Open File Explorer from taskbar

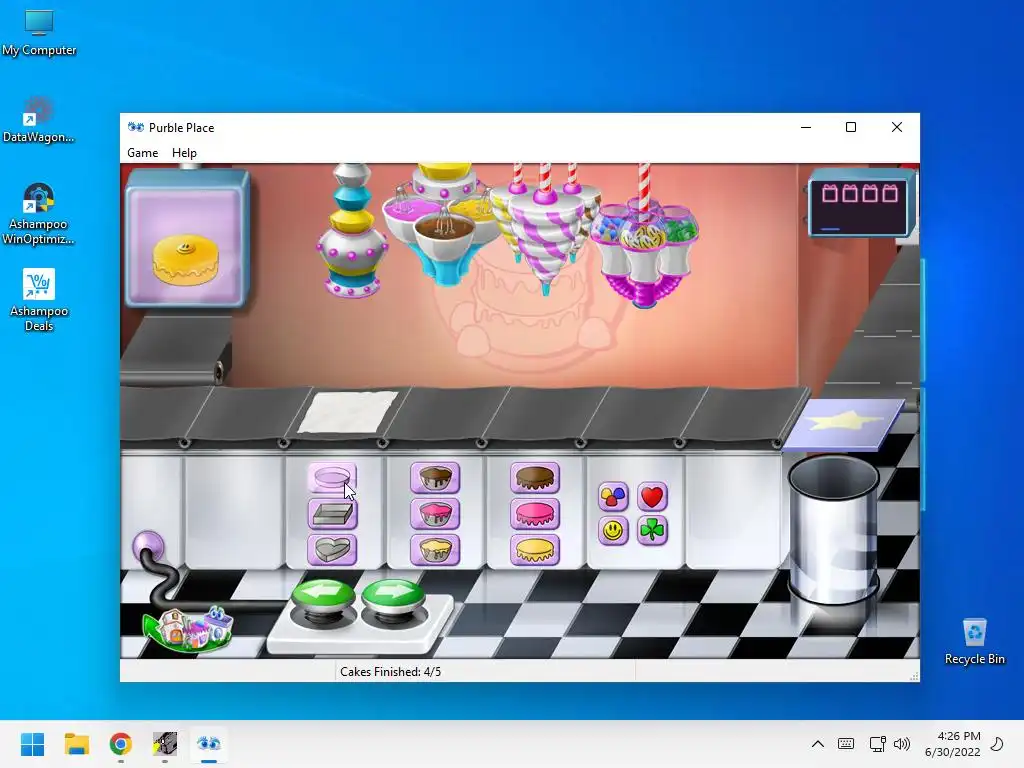pos(76,744)
